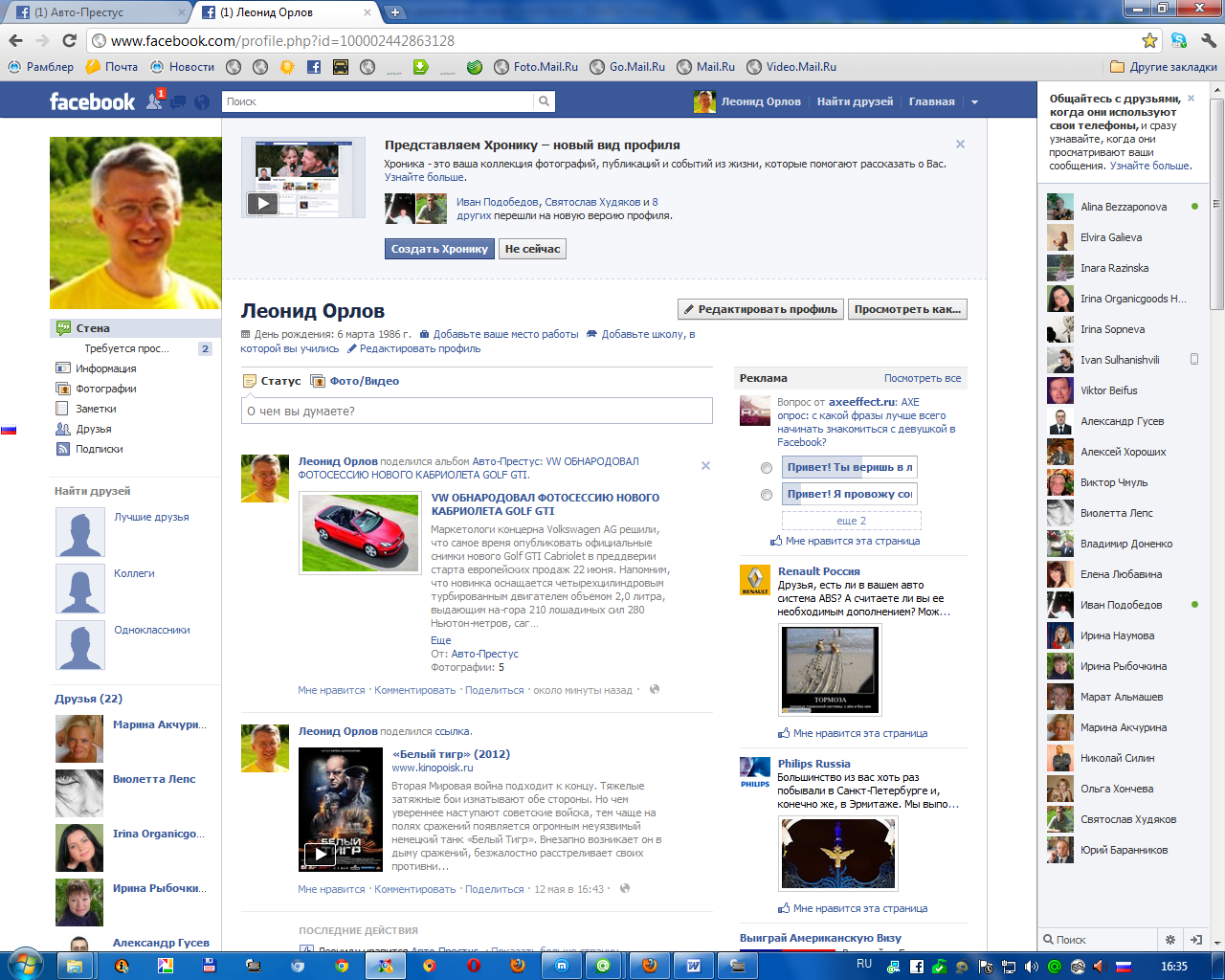
Task: Open Заметки in left profile menu
Action: point(96,409)
